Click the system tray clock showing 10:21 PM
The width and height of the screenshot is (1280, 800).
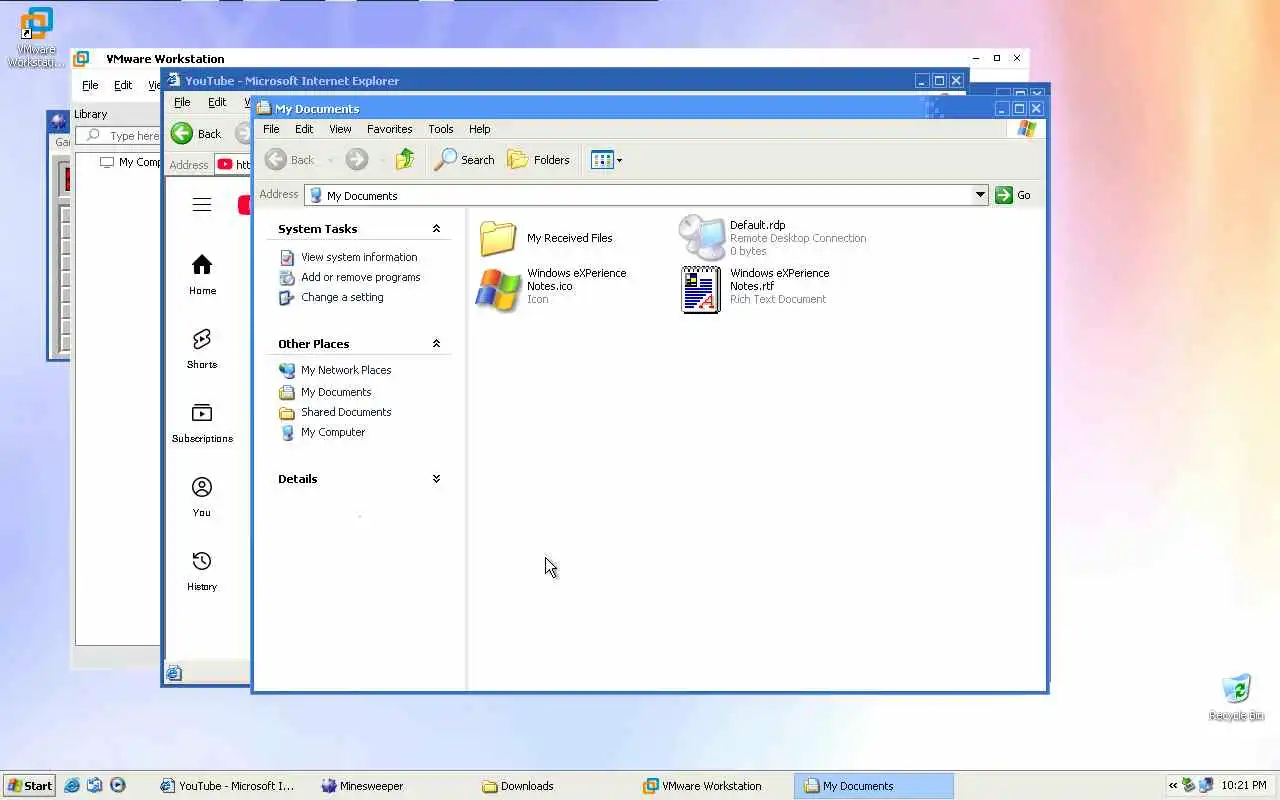point(1244,786)
